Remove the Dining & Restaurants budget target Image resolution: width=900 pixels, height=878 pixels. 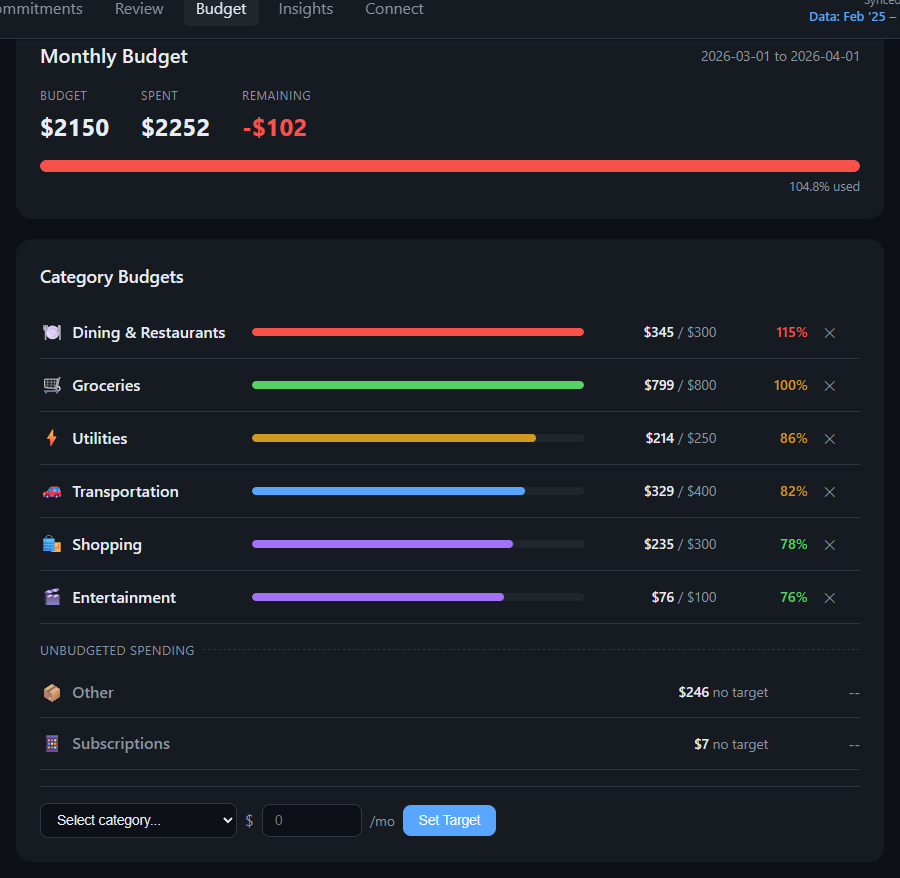829,332
